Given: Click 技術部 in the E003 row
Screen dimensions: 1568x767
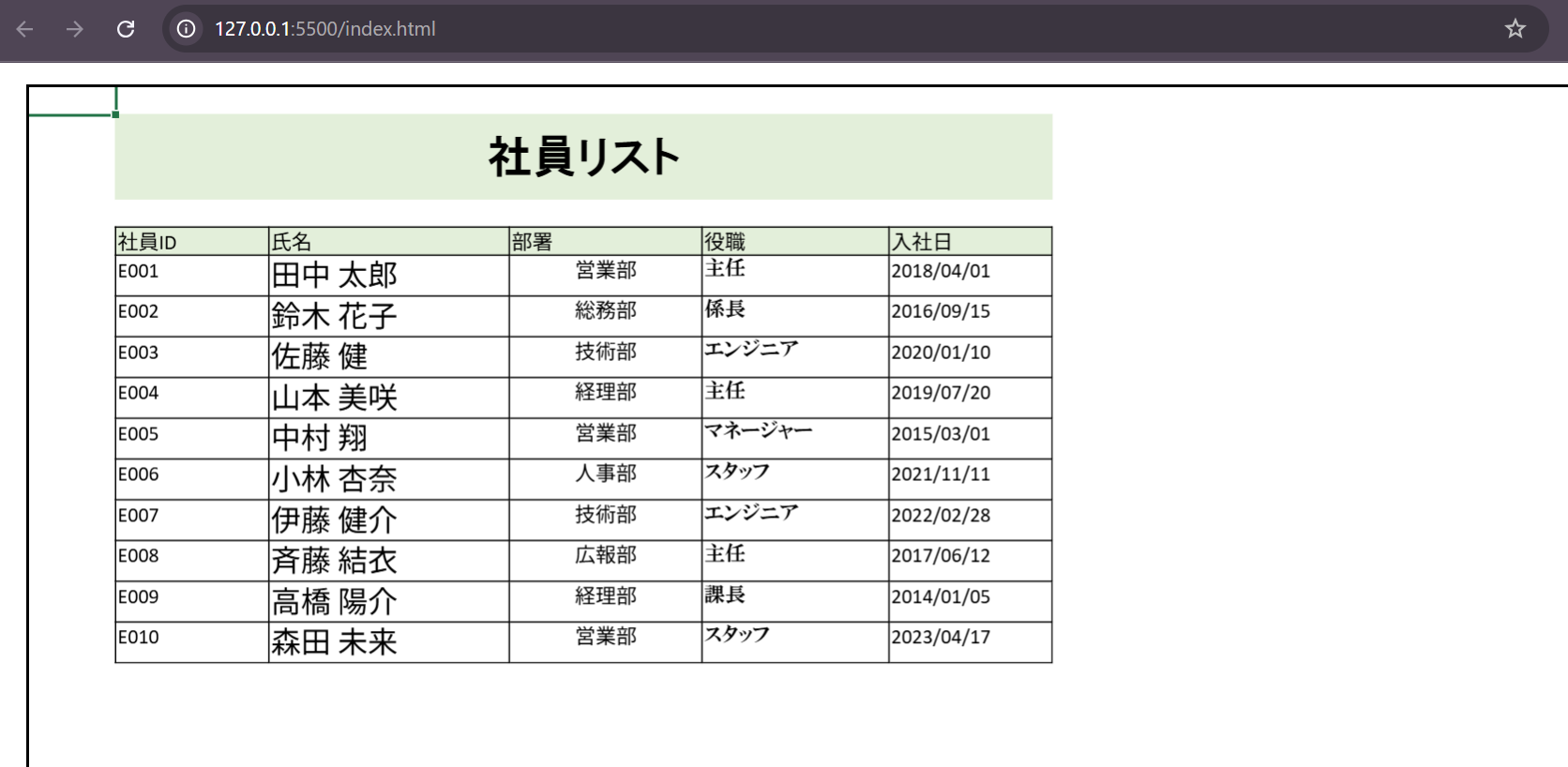Looking at the screenshot, I should click(606, 352).
